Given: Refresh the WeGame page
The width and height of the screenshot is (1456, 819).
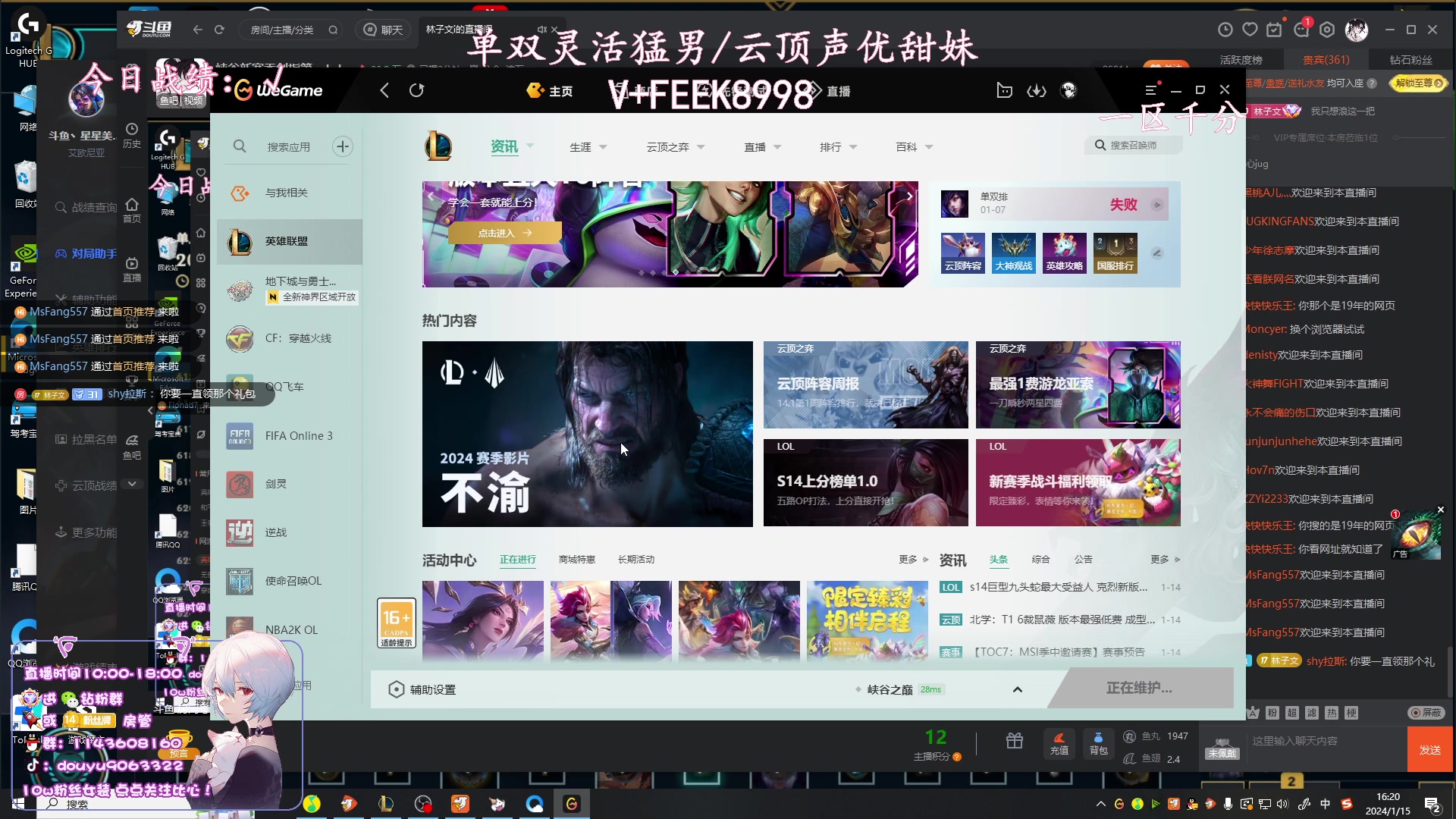Looking at the screenshot, I should tap(416, 90).
